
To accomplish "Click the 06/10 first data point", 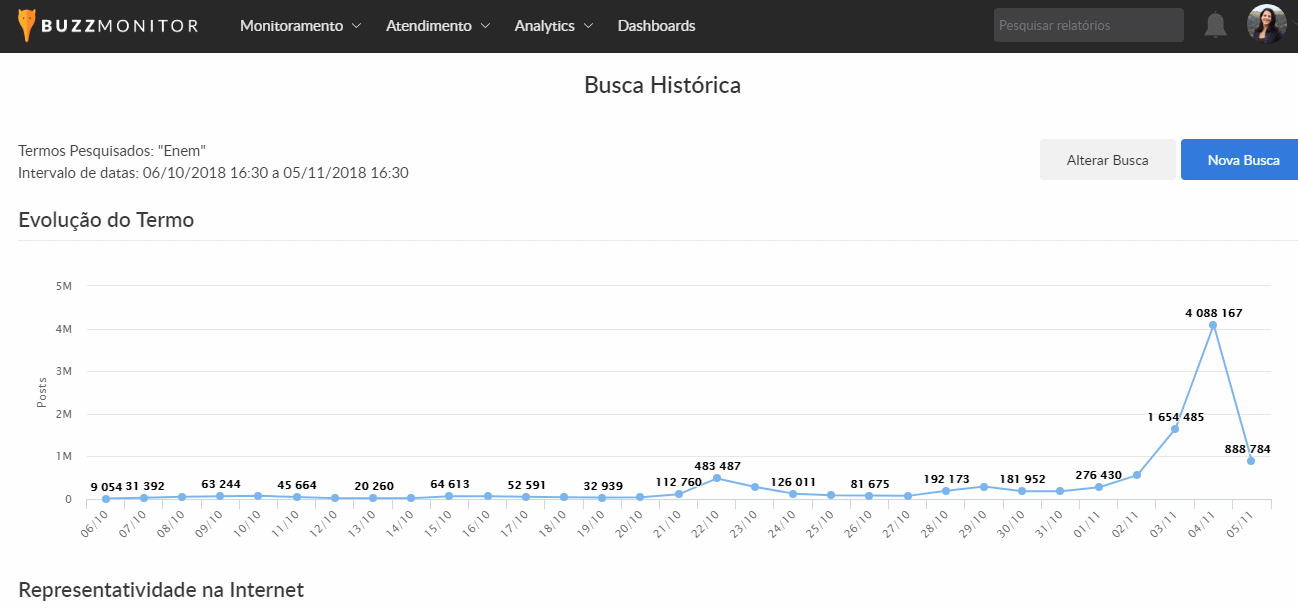I will [x=106, y=498].
